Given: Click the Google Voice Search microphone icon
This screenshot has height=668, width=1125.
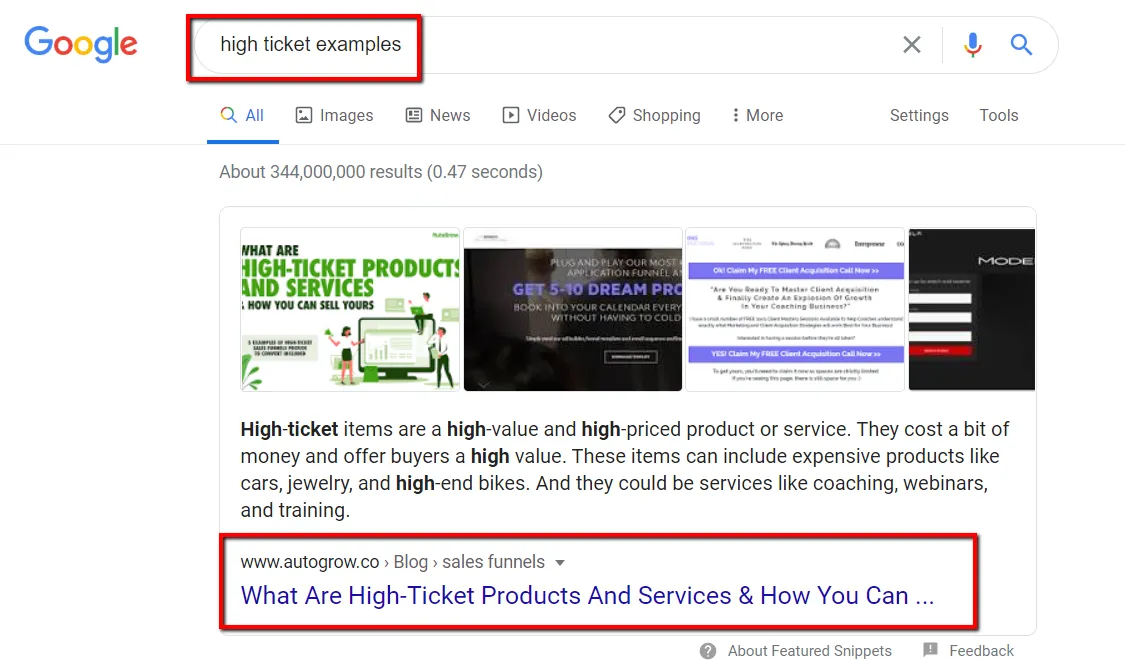Looking at the screenshot, I should pos(971,44).
